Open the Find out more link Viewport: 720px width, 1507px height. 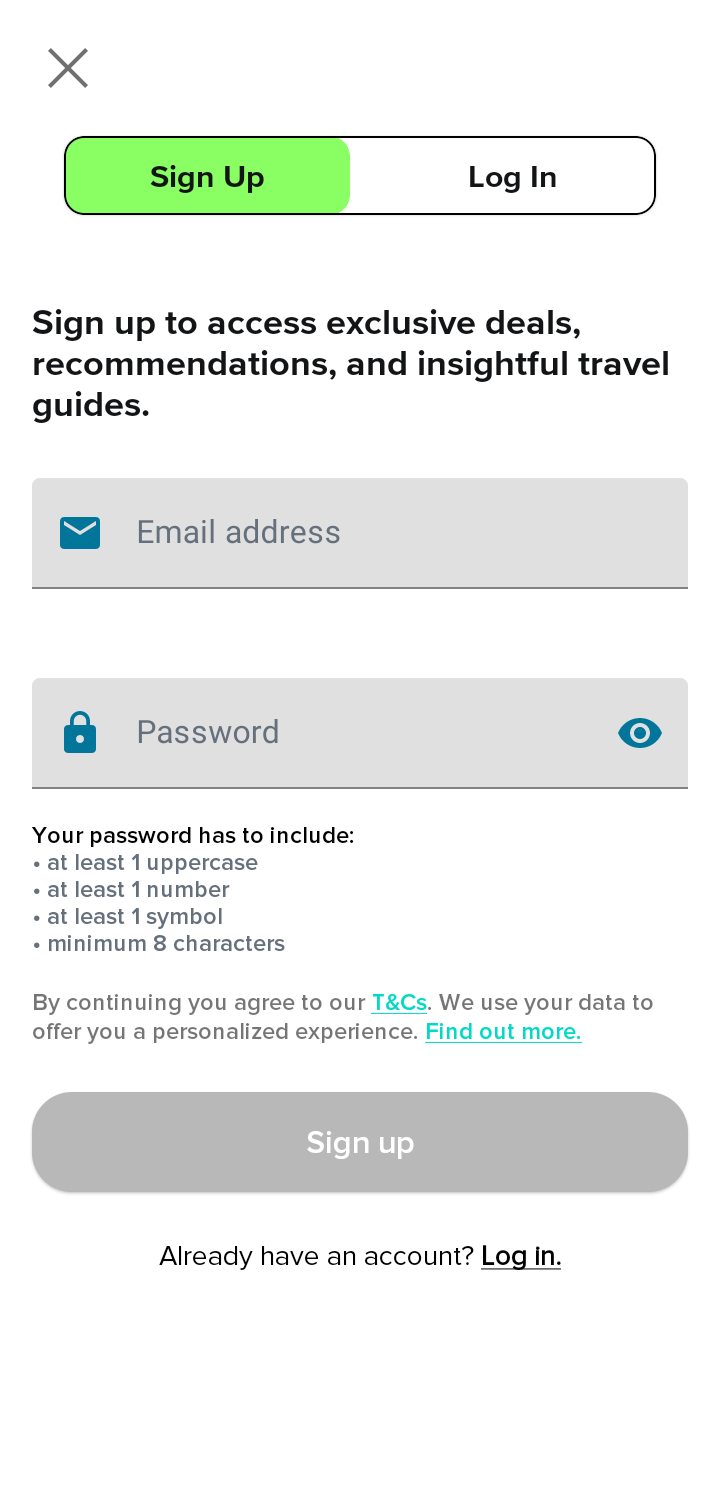503,1032
